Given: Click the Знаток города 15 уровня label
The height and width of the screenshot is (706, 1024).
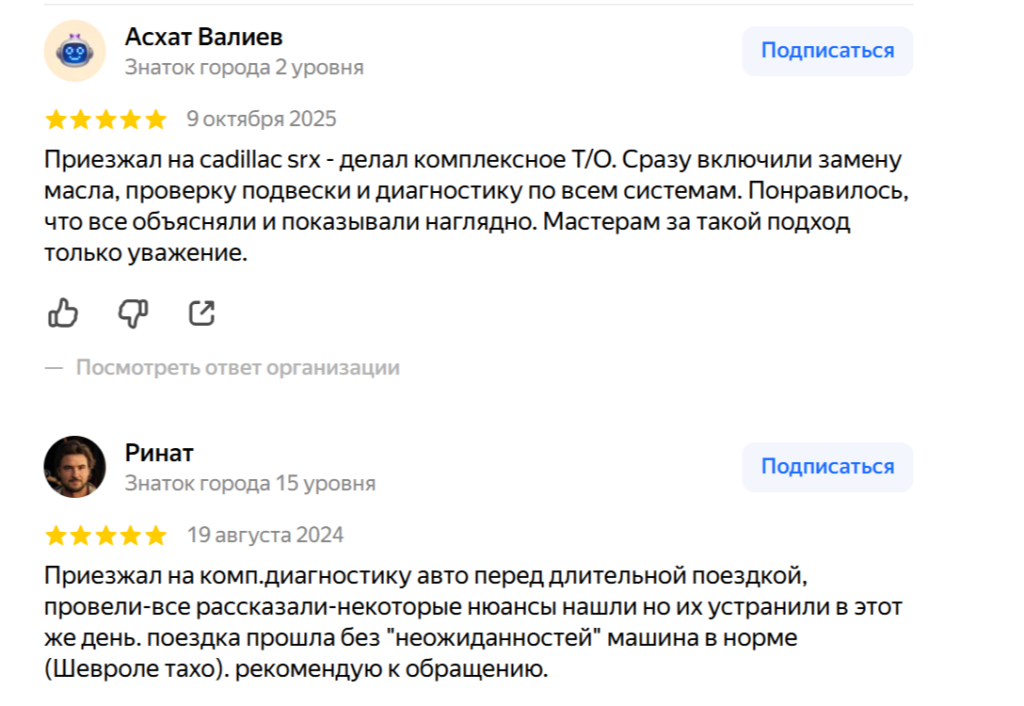Looking at the screenshot, I should (250, 484).
